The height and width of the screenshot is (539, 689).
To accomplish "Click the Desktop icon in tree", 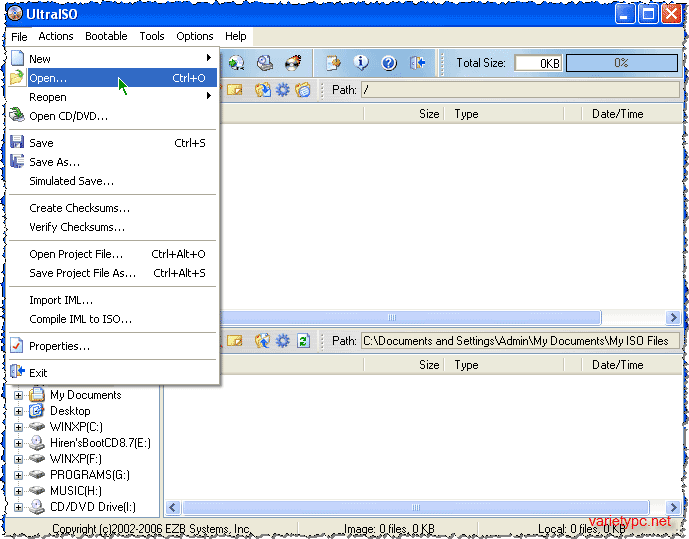I will click(36, 411).
